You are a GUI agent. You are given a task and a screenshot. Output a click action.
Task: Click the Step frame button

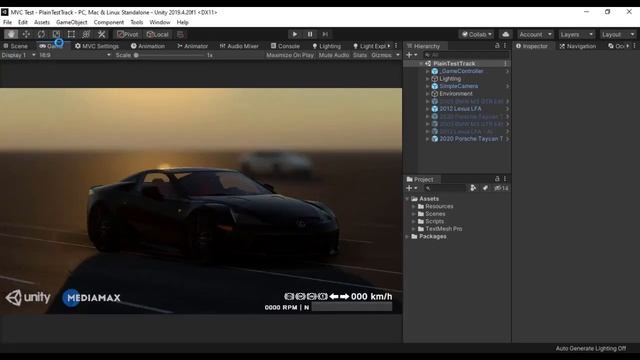pyautogui.click(x=325, y=34)
